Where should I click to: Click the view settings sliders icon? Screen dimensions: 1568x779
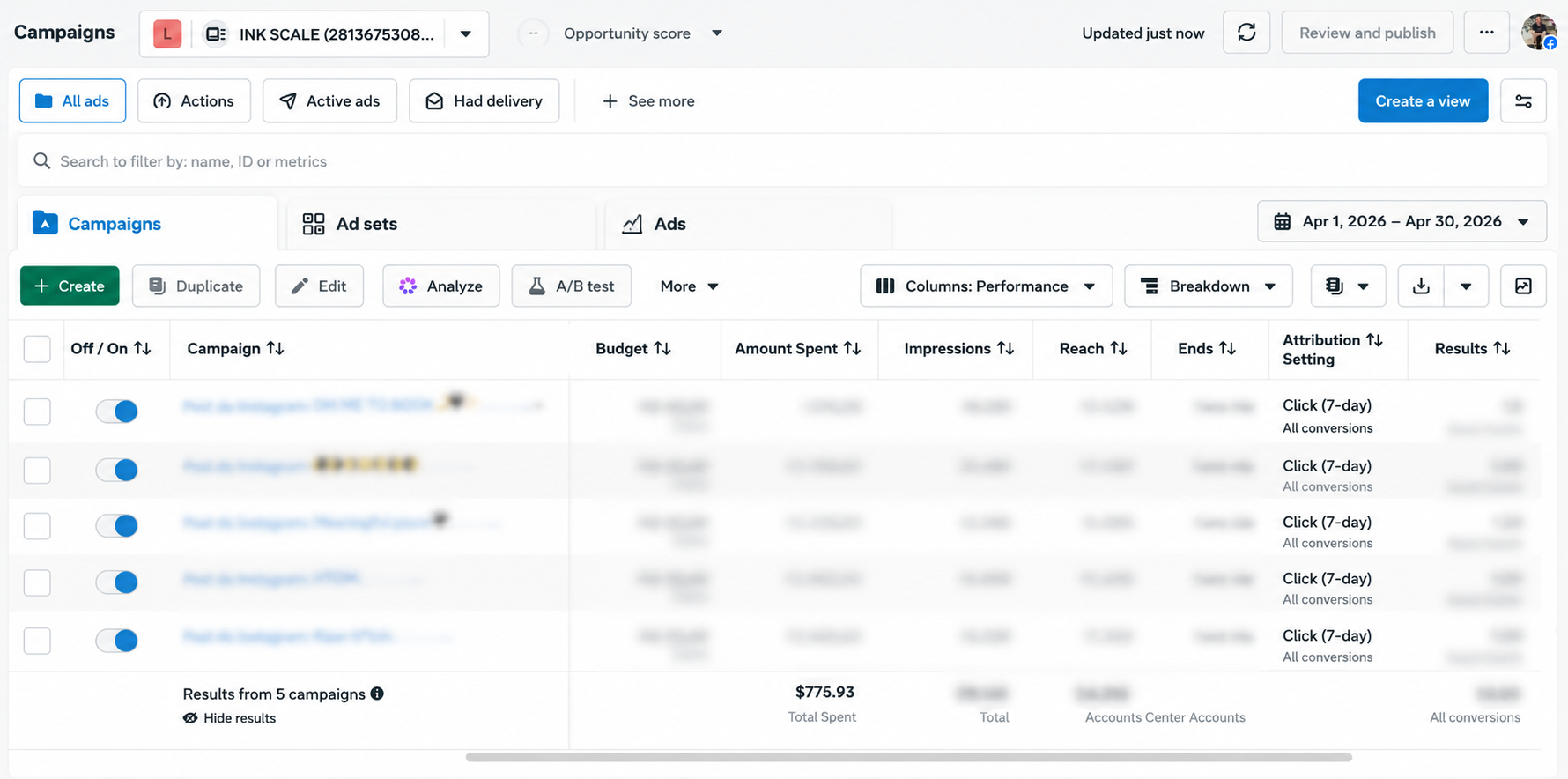1523,101
